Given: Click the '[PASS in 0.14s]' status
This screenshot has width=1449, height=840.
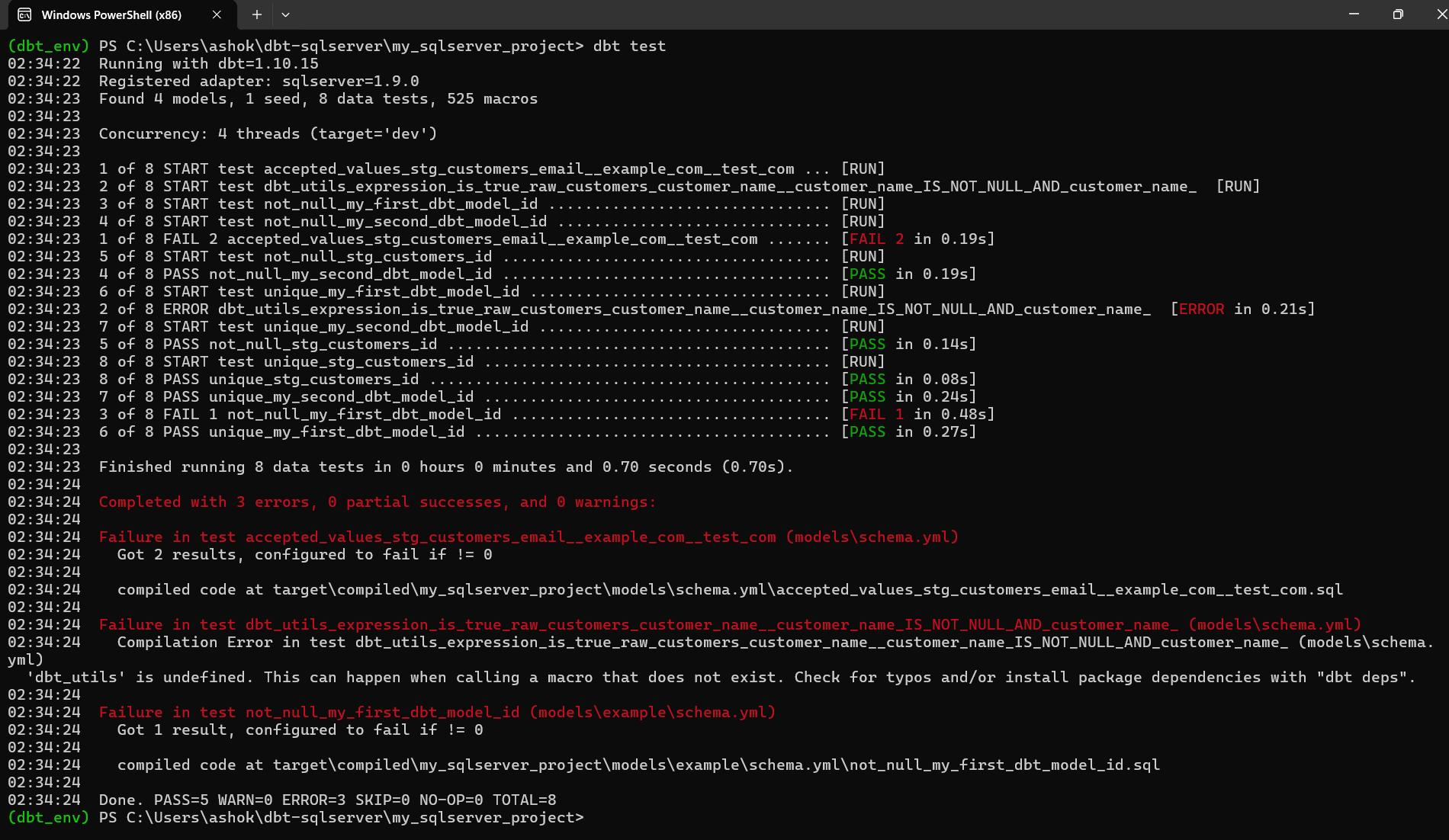Looking at the screenshot, I should [x=908, y=344].
